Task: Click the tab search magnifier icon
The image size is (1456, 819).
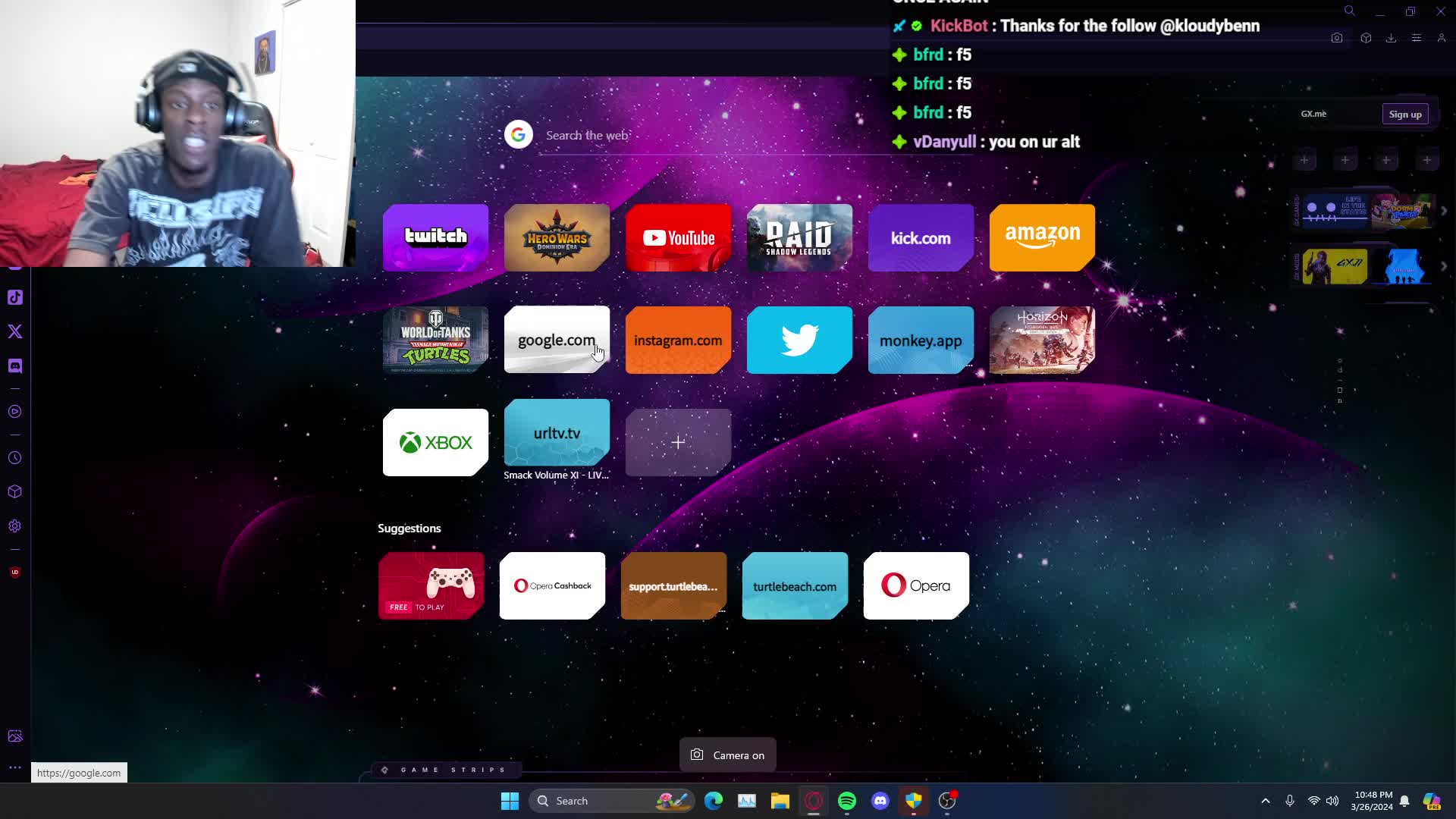Action: point(1350,11)
